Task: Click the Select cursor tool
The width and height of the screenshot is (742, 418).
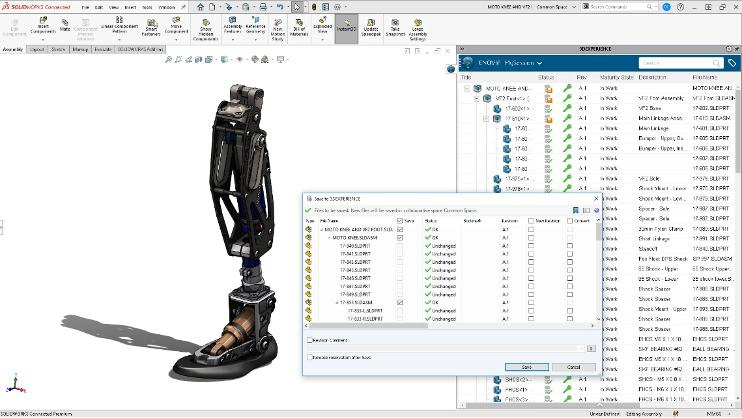Action: [x=297, y=7]
